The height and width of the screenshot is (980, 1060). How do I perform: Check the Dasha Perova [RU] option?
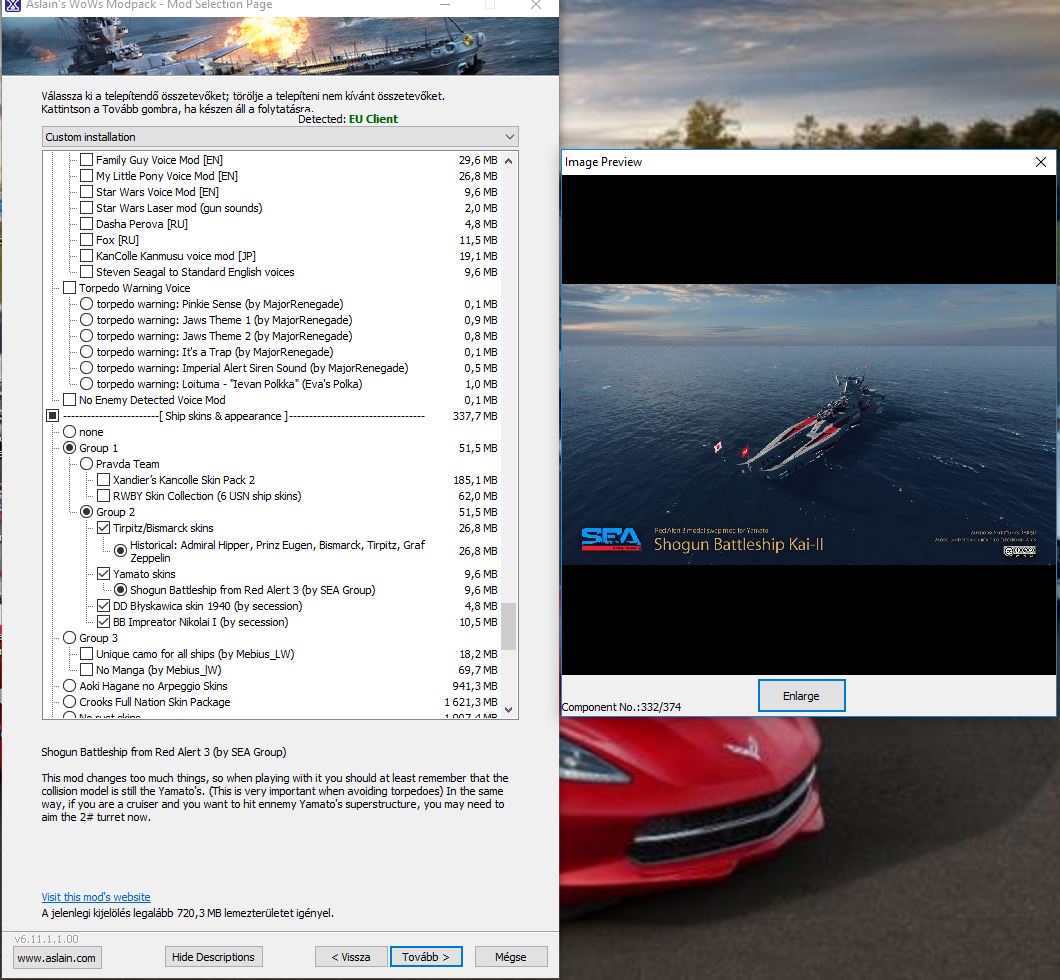[87, 224]
